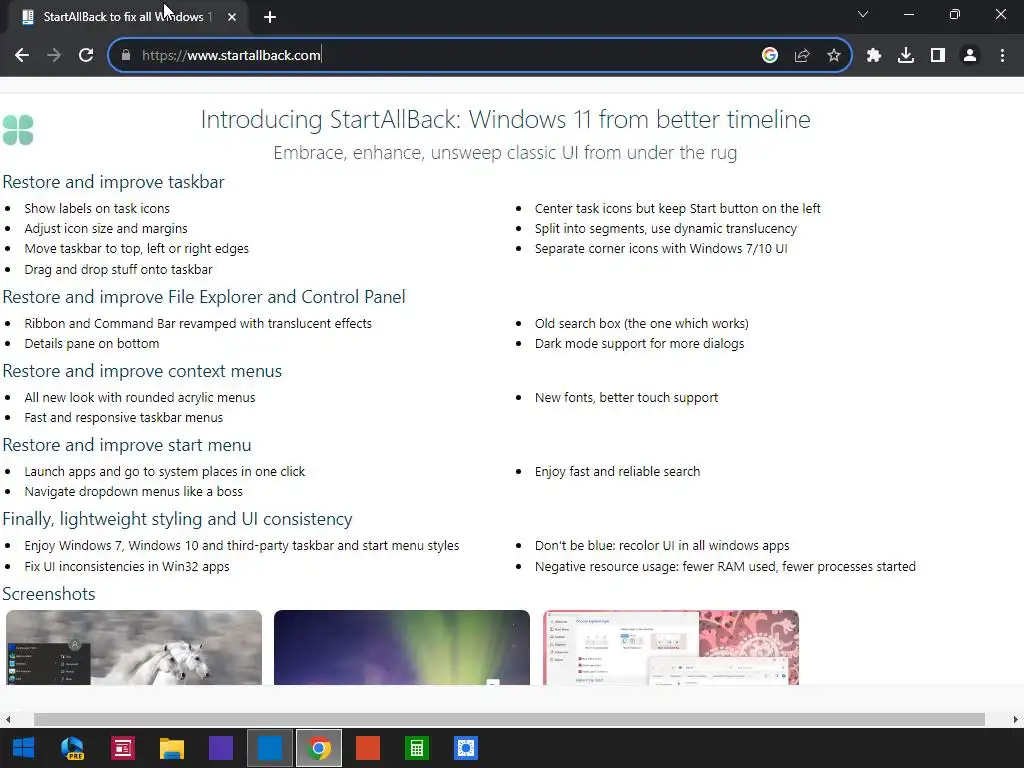The width and height of the screenshot is (1024, 768).
Task: Click 'Split into segments' list item
Action: [665, 229]
